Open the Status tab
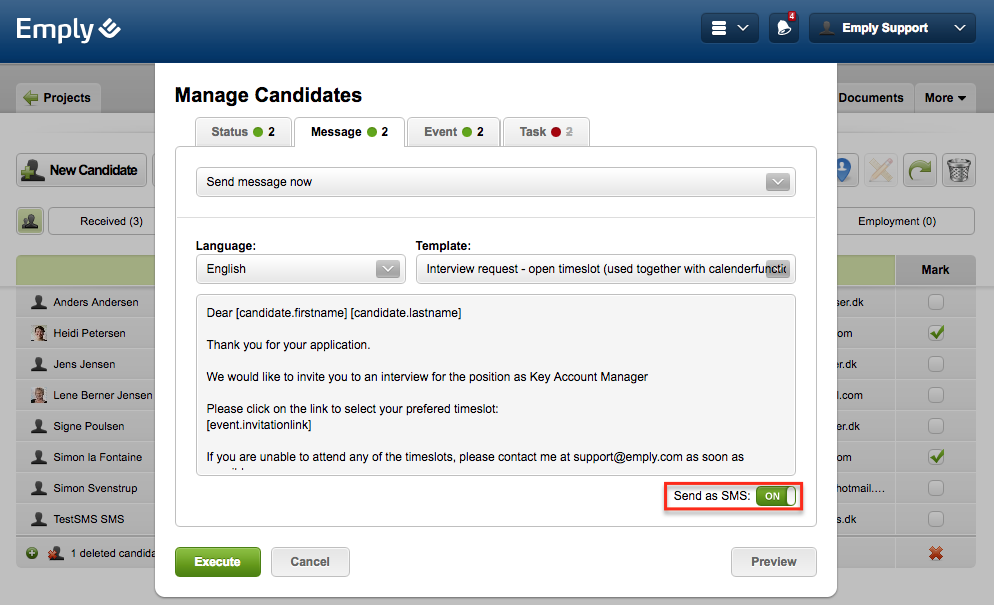Screen dimensions: 994x605 242,132
